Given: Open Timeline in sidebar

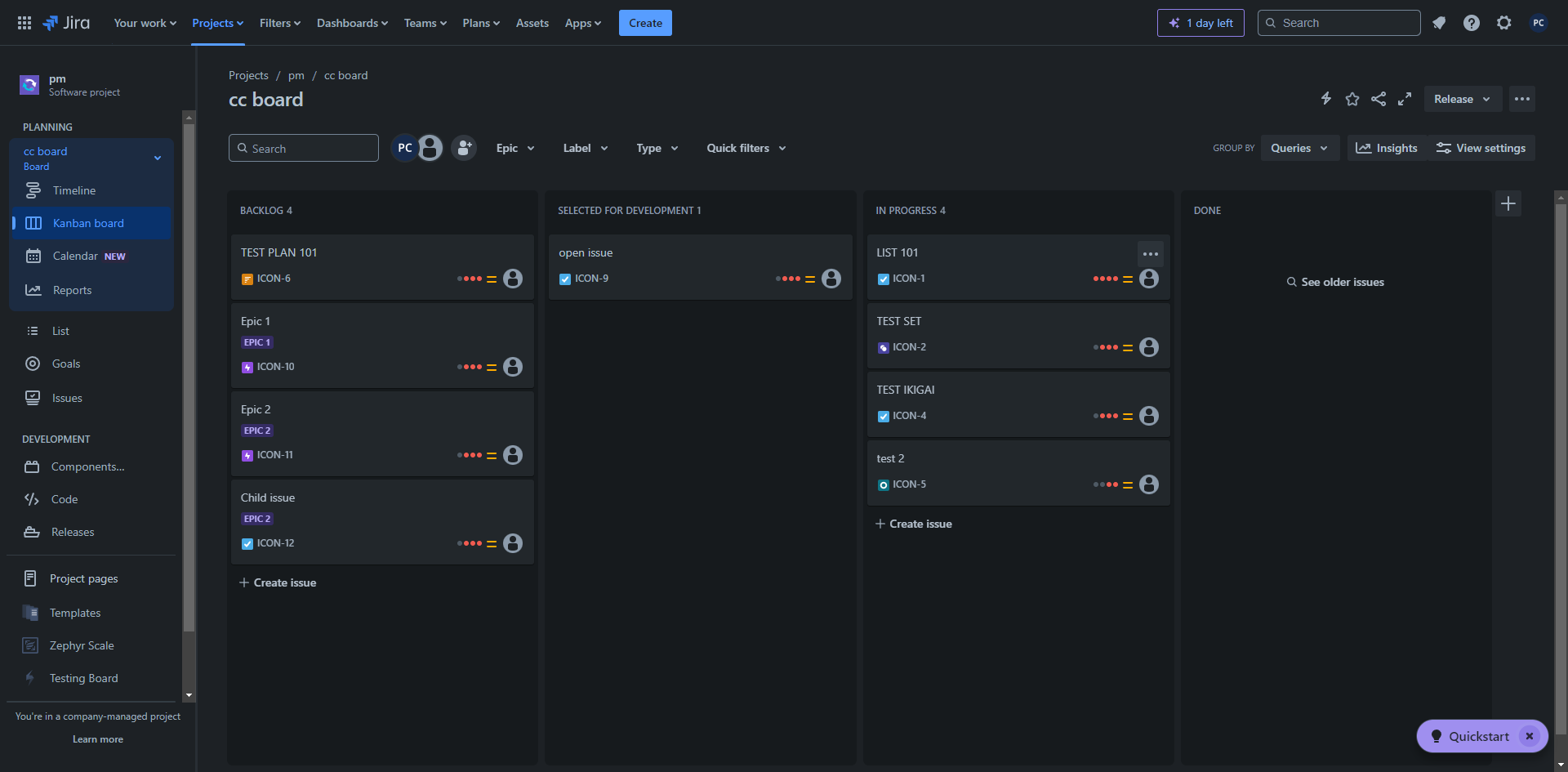Looking at the screenshot, I should 91,190.
